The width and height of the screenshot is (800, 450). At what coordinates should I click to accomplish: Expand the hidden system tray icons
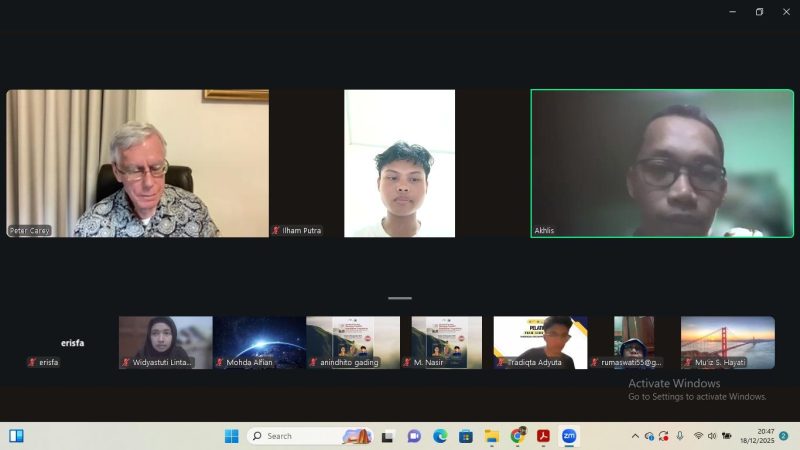635,436
